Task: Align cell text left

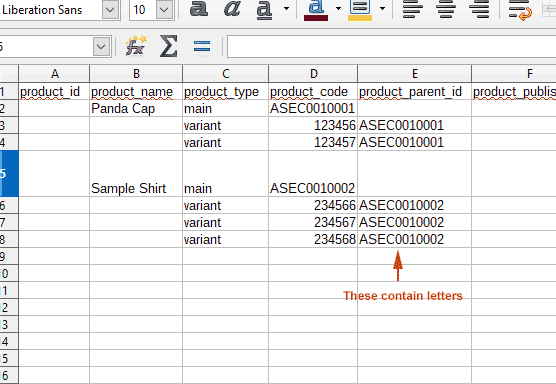Action: point(413,9)
